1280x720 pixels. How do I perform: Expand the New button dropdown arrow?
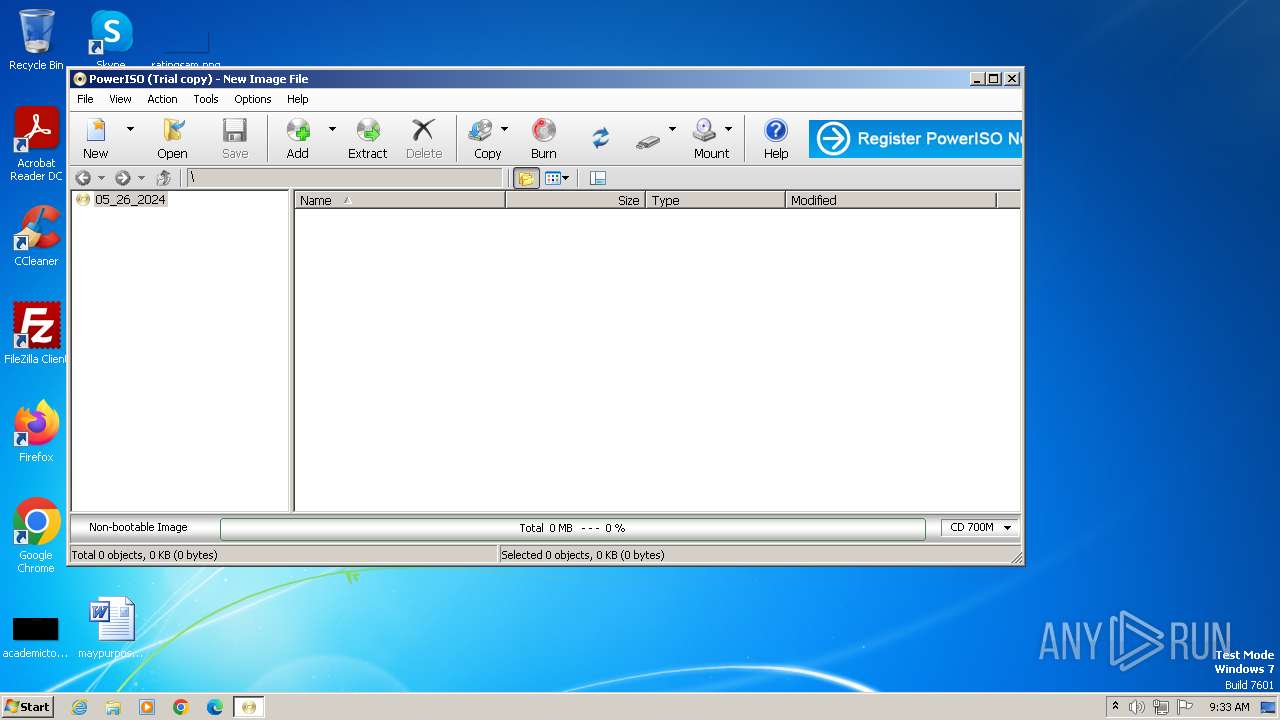coord(130,129)
